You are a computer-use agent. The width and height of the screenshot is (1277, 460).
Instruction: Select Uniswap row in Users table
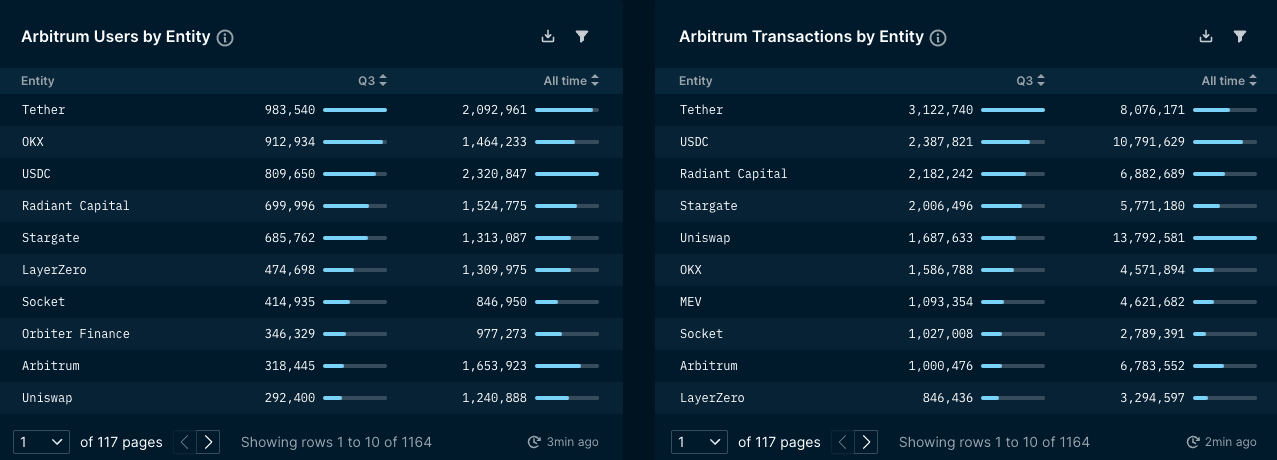point(311,398)
